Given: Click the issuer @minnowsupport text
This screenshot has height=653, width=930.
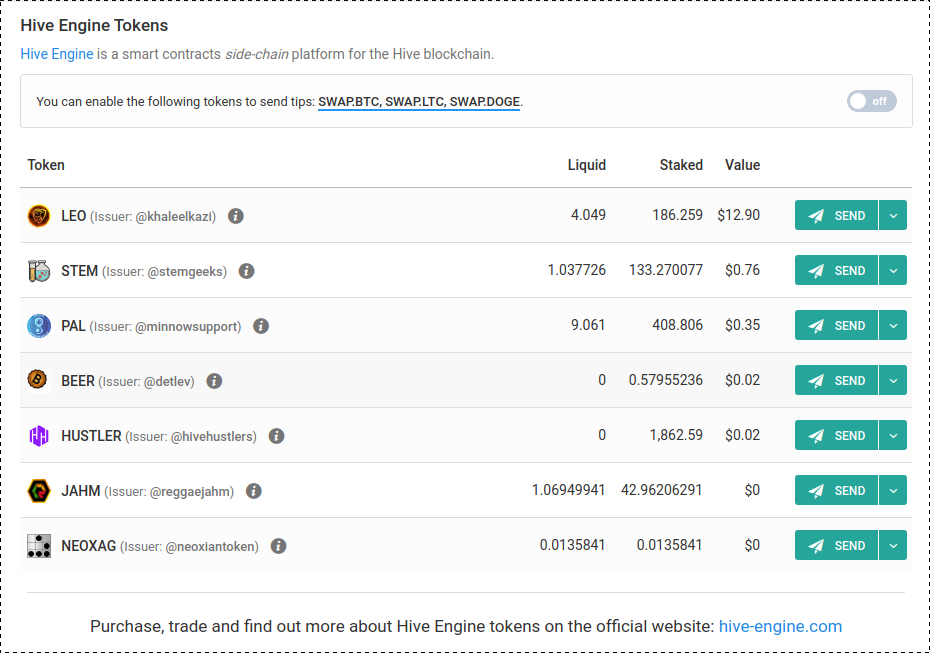Looking at the screenshot, I should point(186,327).
